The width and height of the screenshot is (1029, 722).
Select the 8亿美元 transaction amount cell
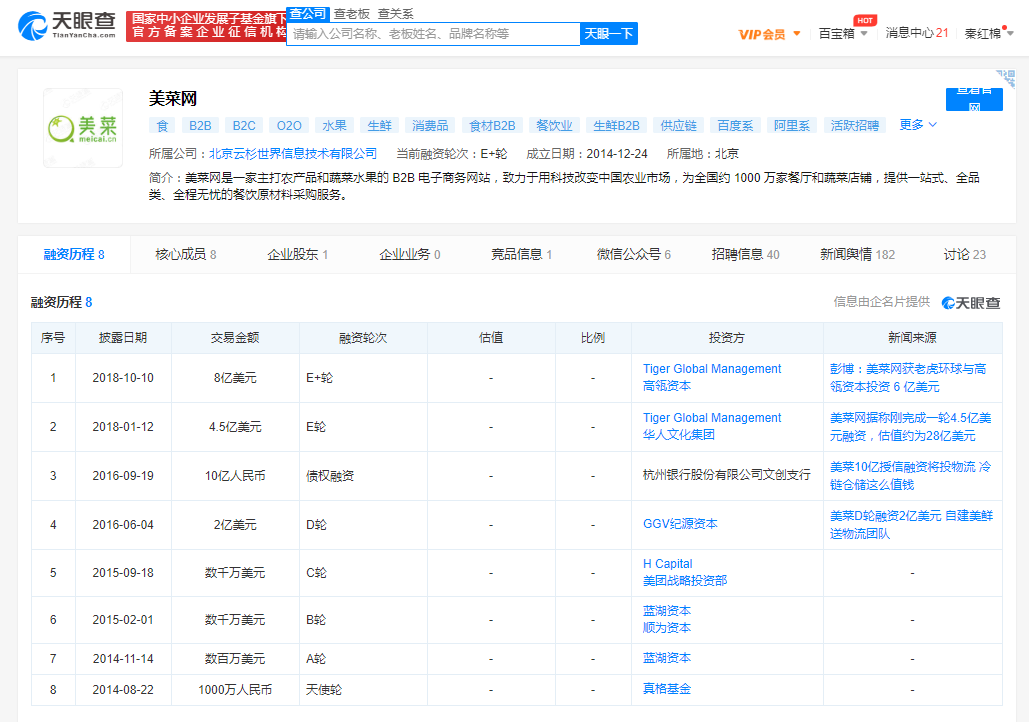pos(235,378)
